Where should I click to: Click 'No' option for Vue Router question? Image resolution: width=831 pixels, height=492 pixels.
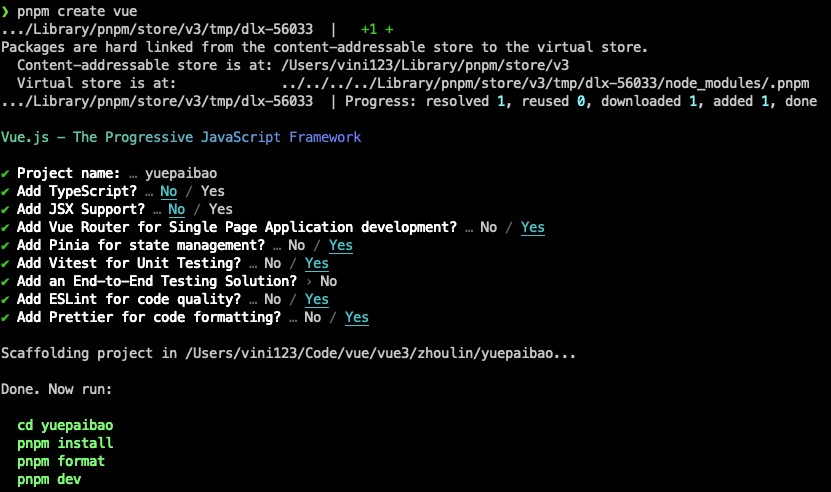coord(489,227)
